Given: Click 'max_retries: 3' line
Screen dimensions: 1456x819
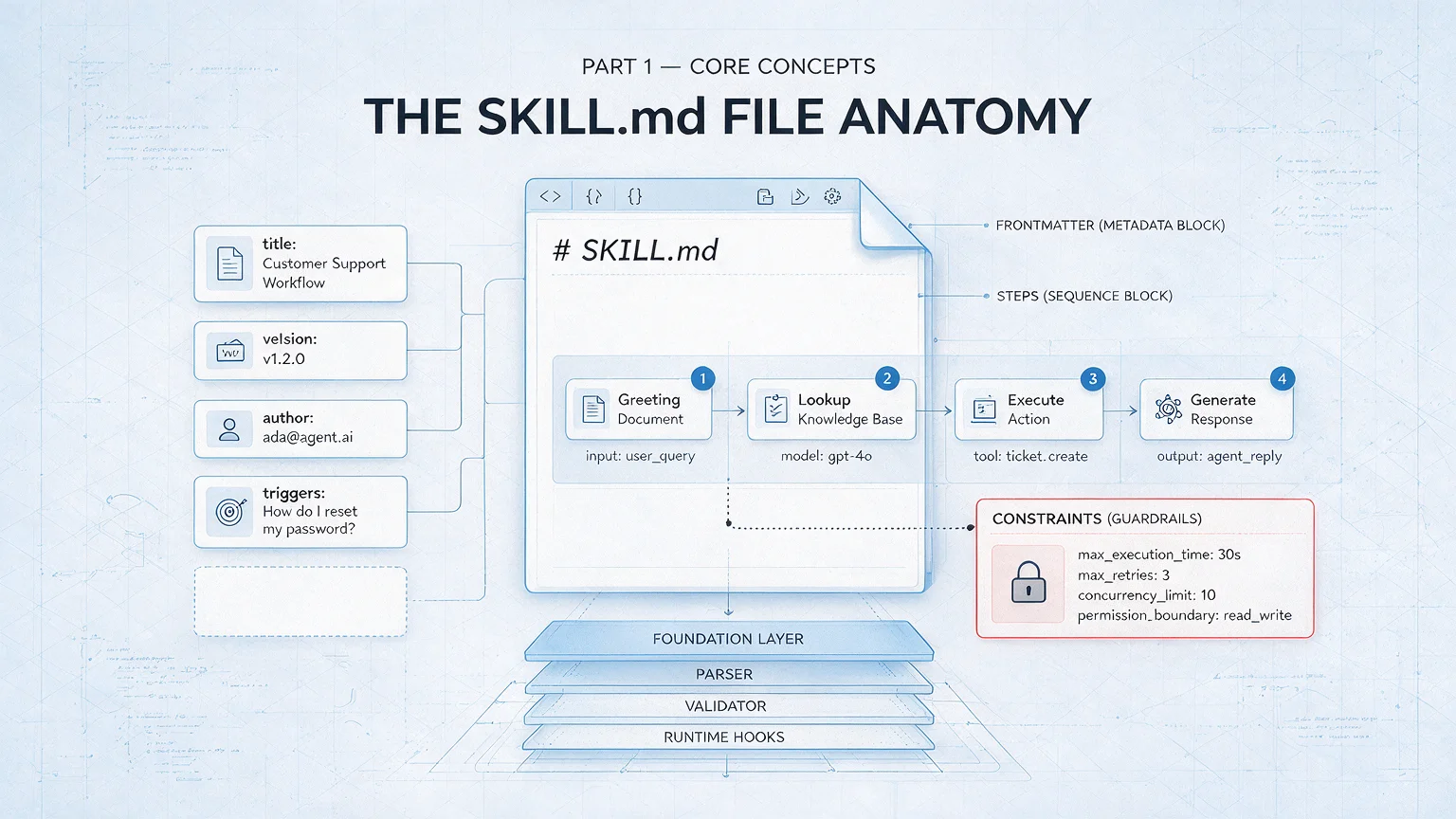Looking at the screenshot, I should (1123, 575).
